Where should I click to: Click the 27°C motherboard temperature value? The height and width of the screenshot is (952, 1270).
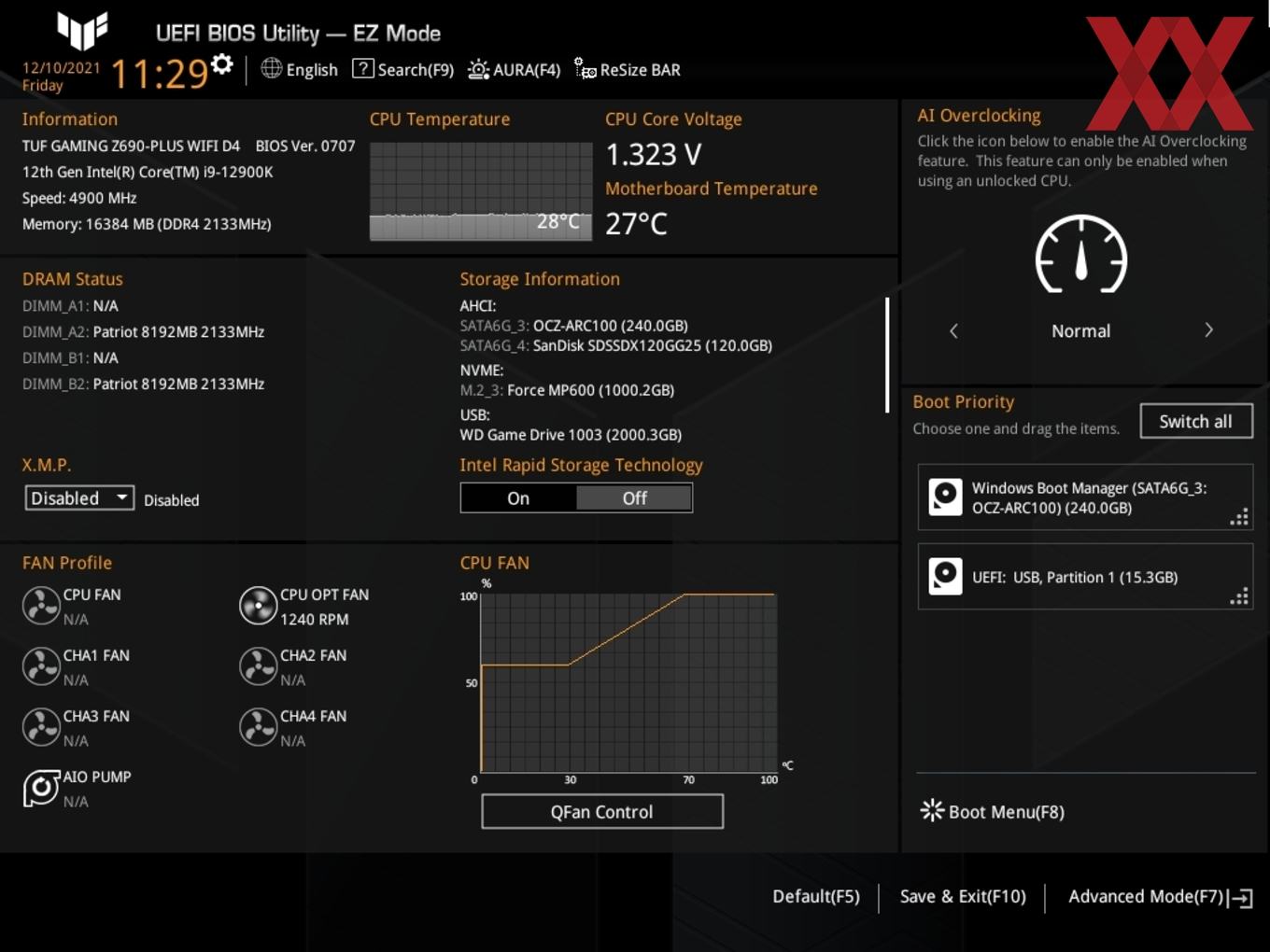[x=636, y=224]
